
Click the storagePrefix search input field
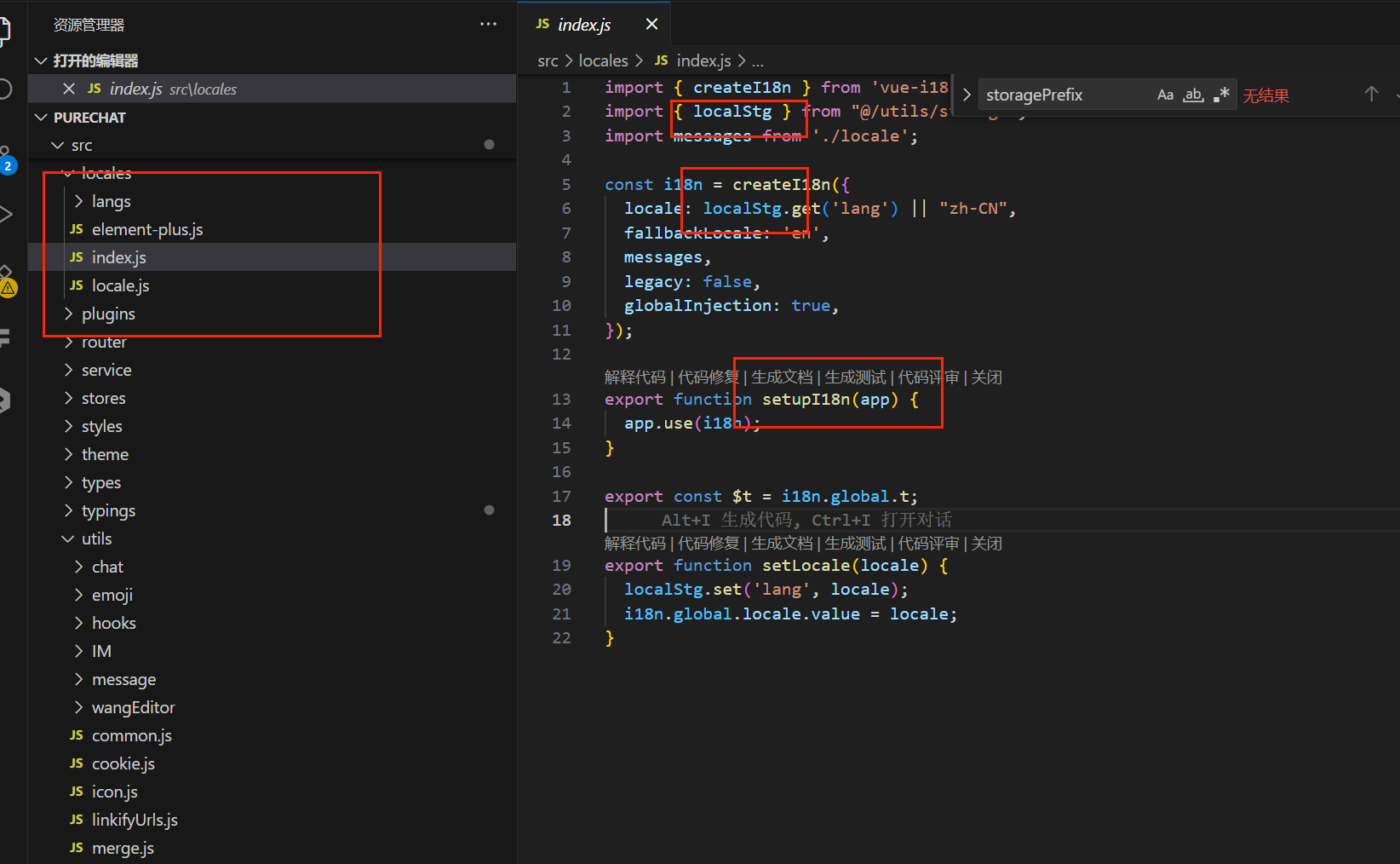tap(1064, 95)
